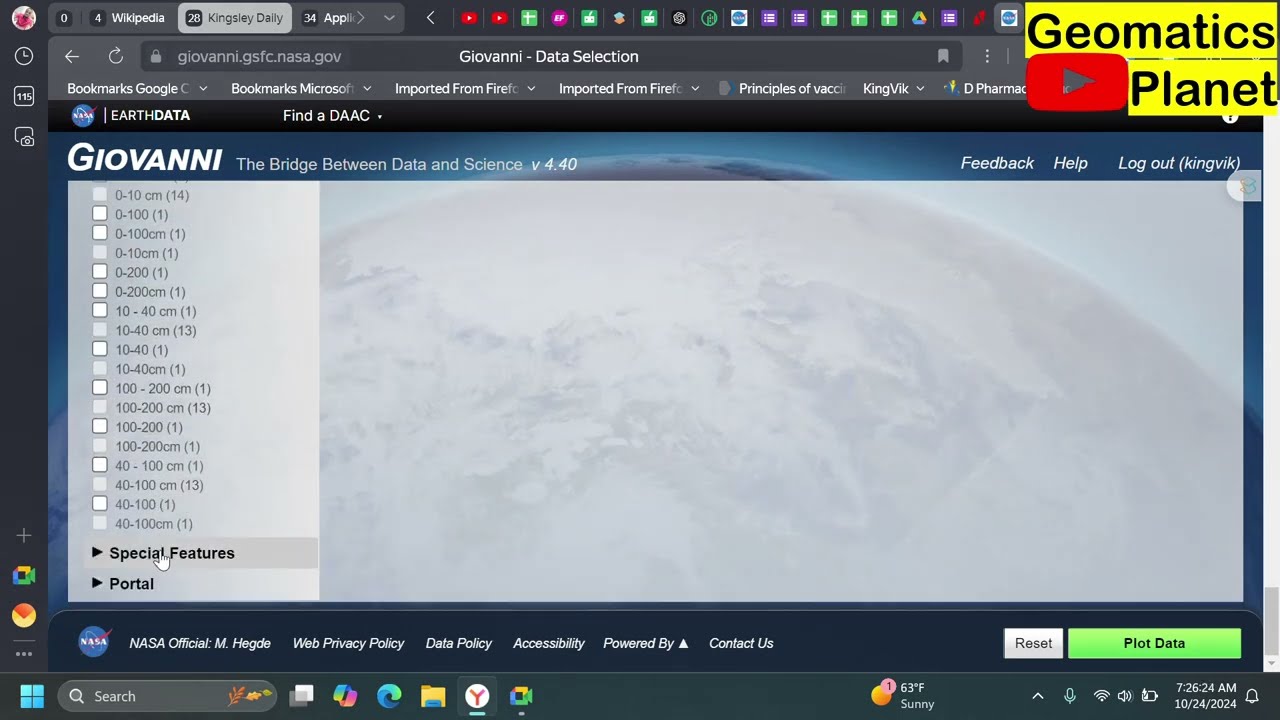Click the Windows taskbar Search box
Viewport: 1280px width, 720px height.
point(166,696)
